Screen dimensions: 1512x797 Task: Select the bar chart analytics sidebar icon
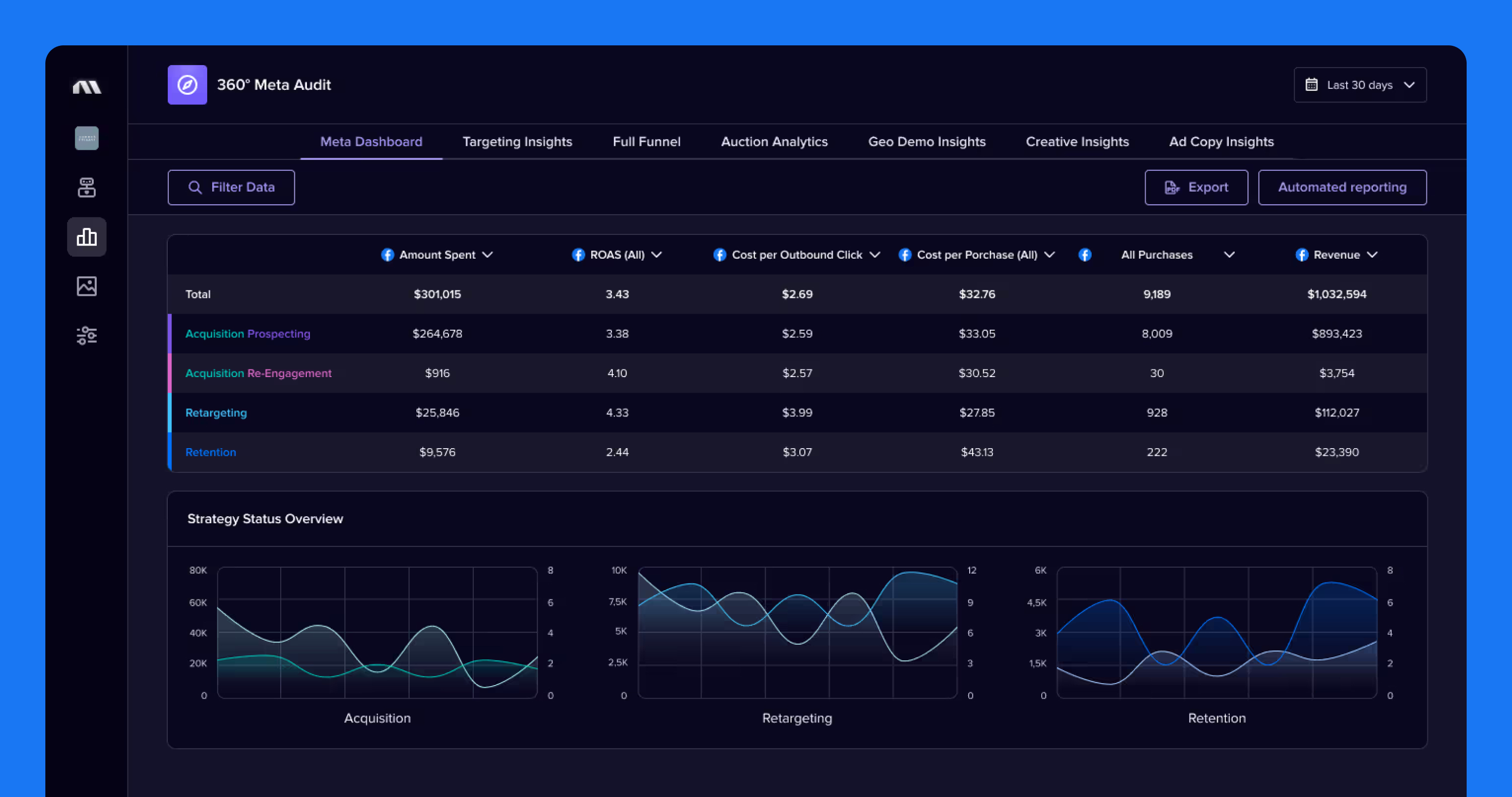87,237
